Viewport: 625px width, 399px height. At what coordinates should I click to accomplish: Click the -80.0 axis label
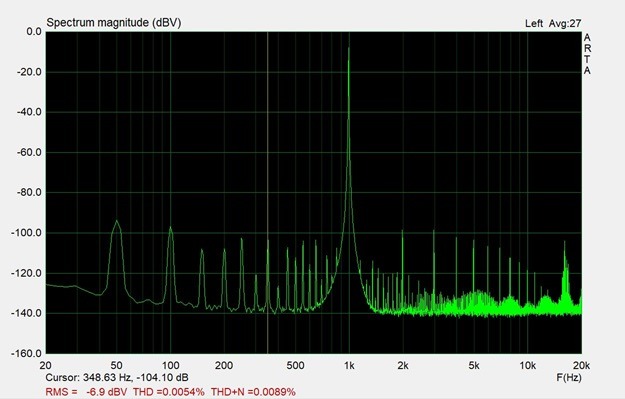[x=29, y=193]
